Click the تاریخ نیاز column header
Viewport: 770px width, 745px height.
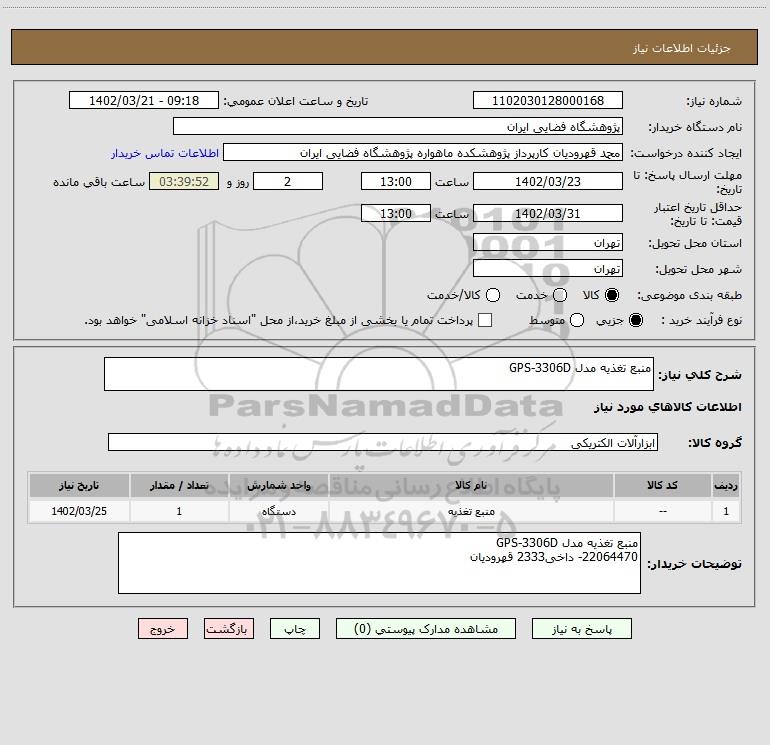pos(79,485)
